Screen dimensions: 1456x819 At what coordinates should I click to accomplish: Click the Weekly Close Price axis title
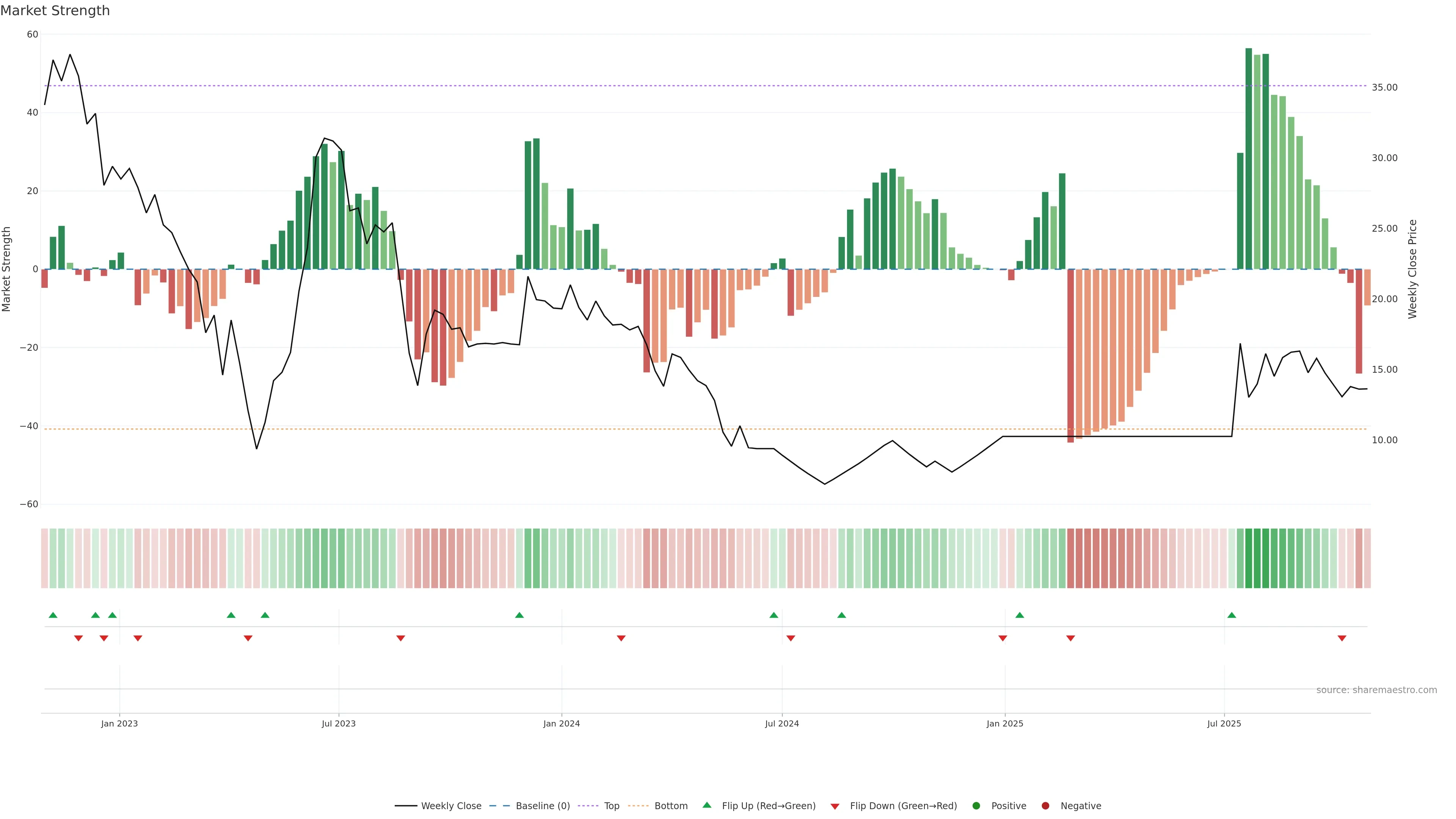coord(1412,269)
